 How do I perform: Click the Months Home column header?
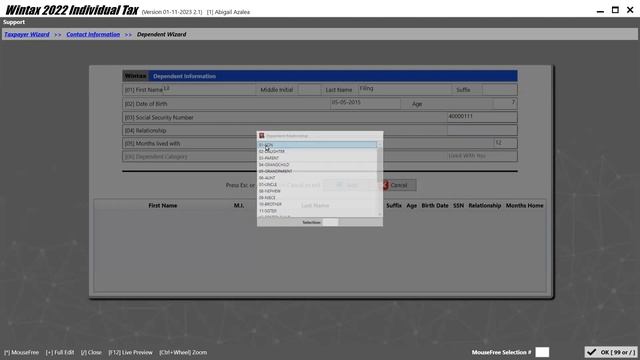pyautogui.click(x=524, y=205)
